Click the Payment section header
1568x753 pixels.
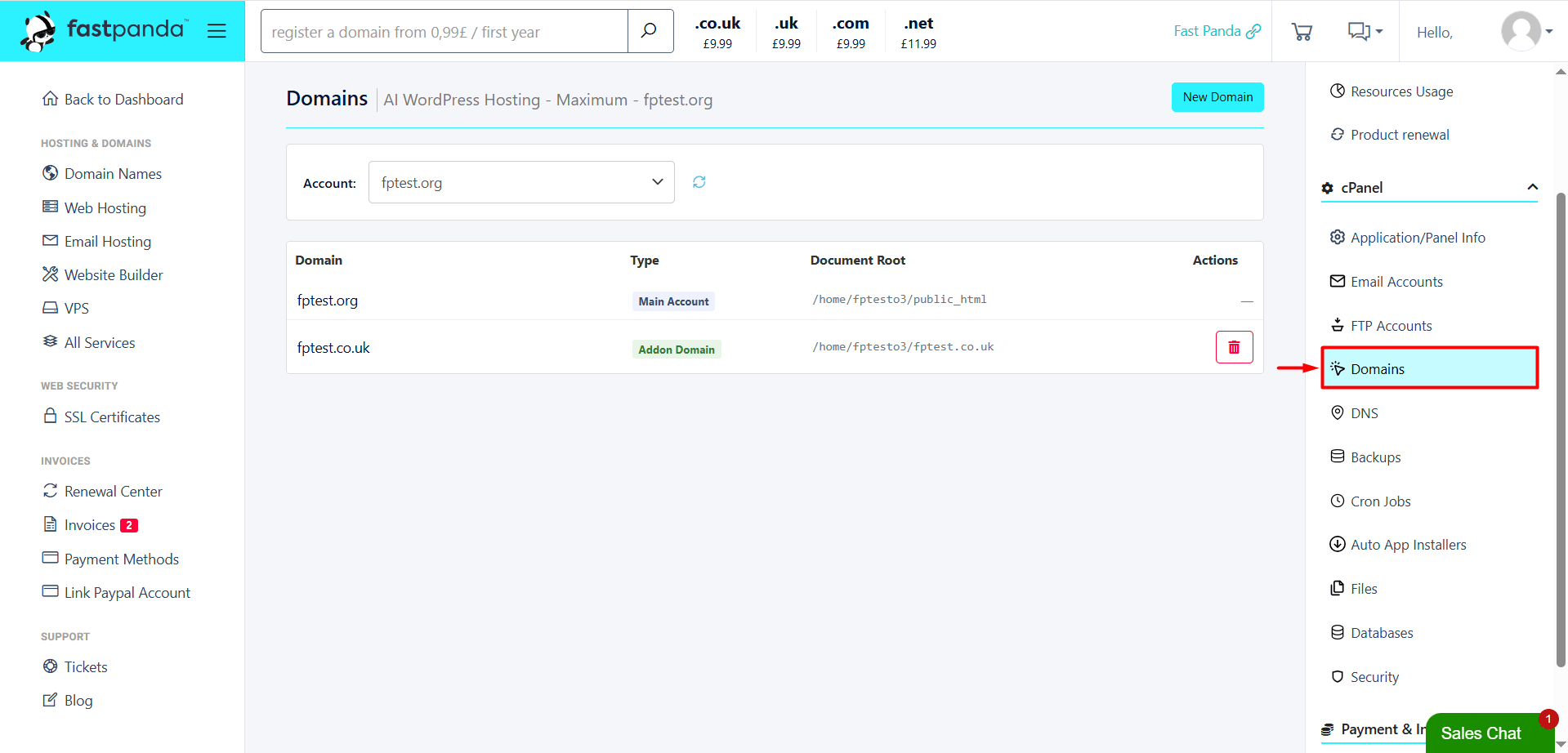coord(1373,729)
